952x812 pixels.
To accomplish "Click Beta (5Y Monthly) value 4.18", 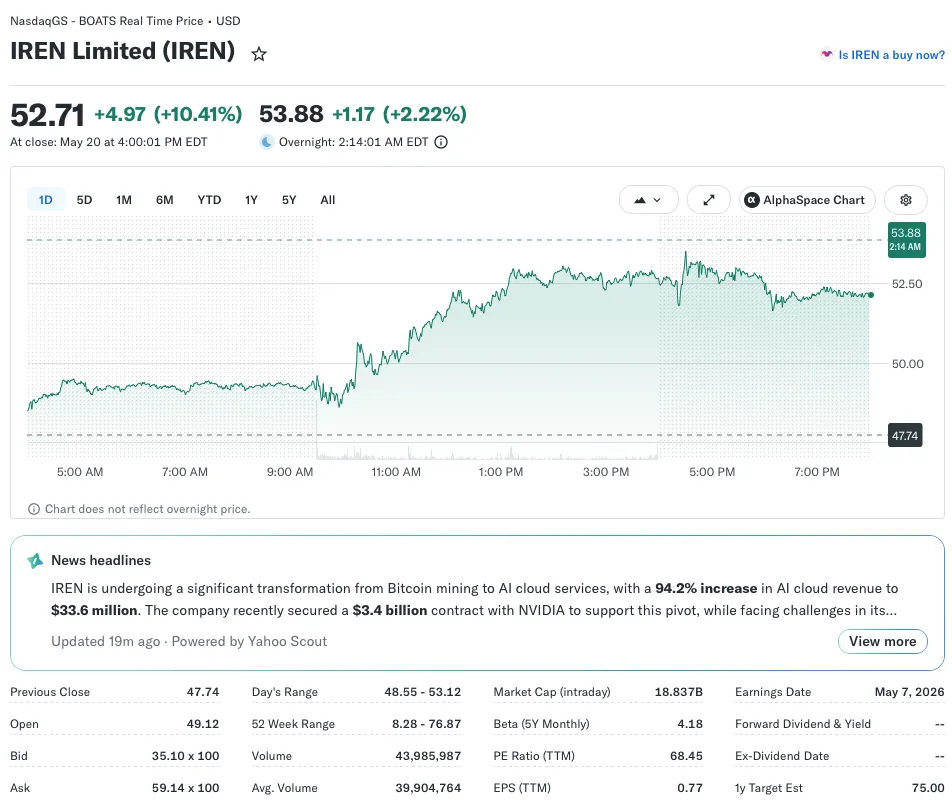I will [690, 724].
